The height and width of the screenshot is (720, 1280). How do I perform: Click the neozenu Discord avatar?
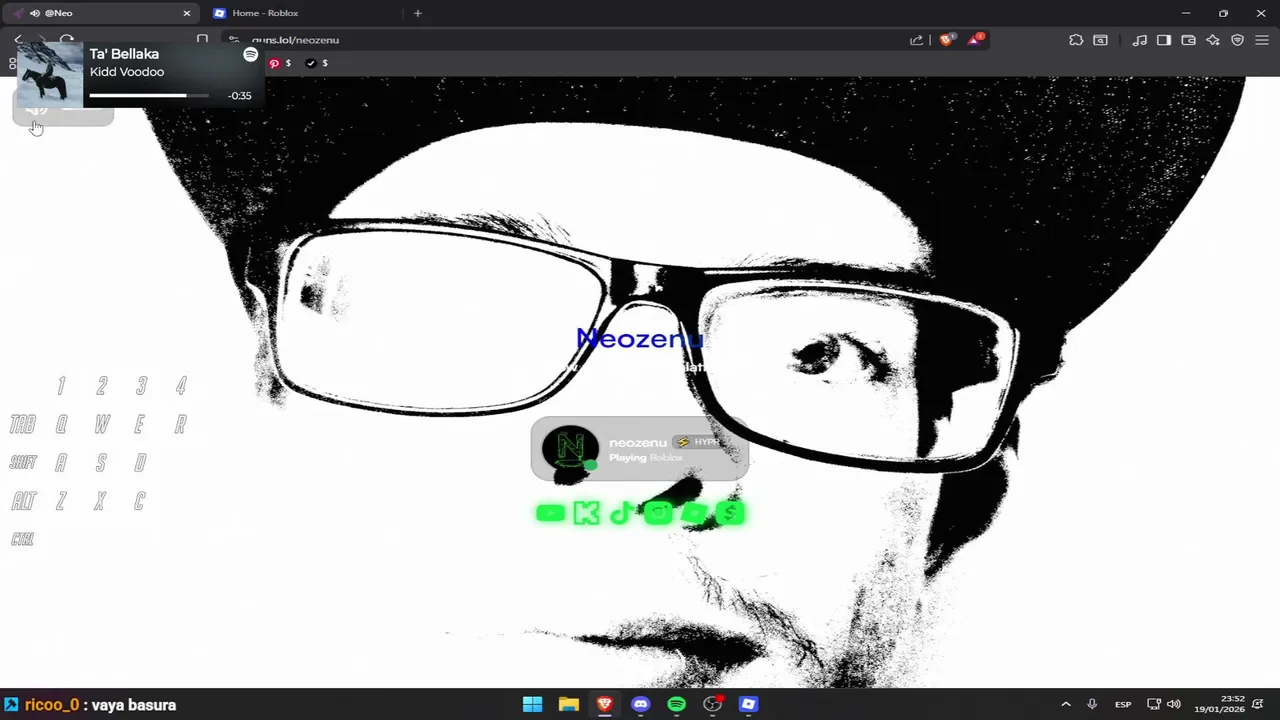(x=569, y=448)
